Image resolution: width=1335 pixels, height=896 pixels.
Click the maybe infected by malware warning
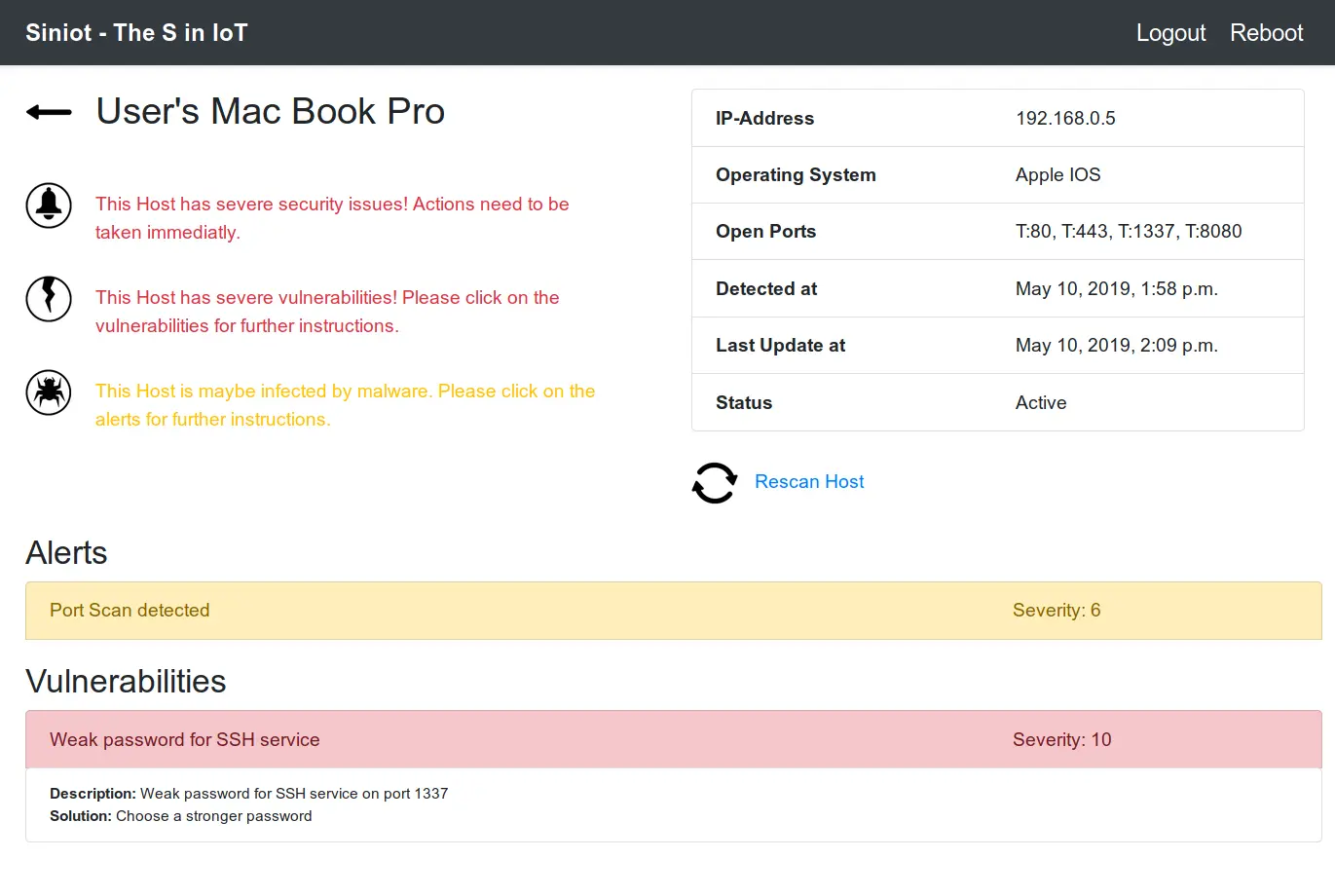[x=345, y=405]
